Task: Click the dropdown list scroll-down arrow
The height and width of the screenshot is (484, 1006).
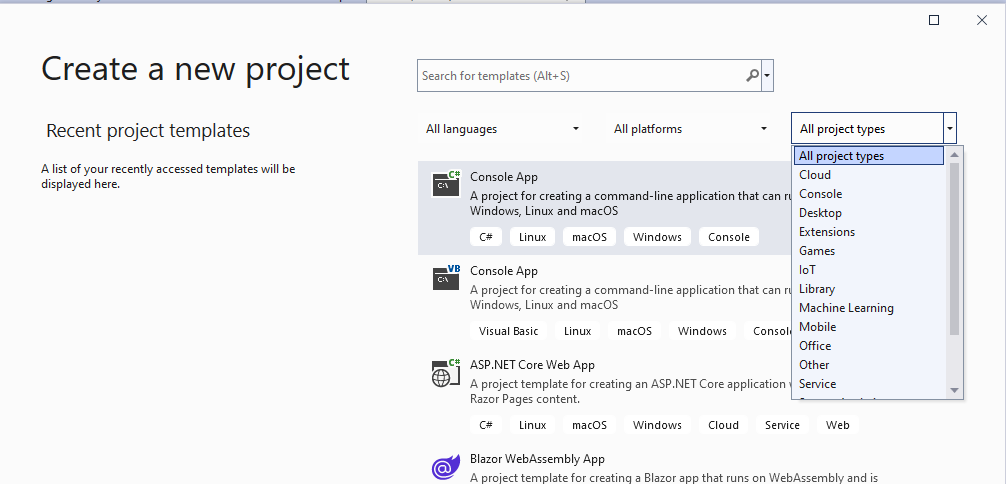Action: (x=954, y=390)
